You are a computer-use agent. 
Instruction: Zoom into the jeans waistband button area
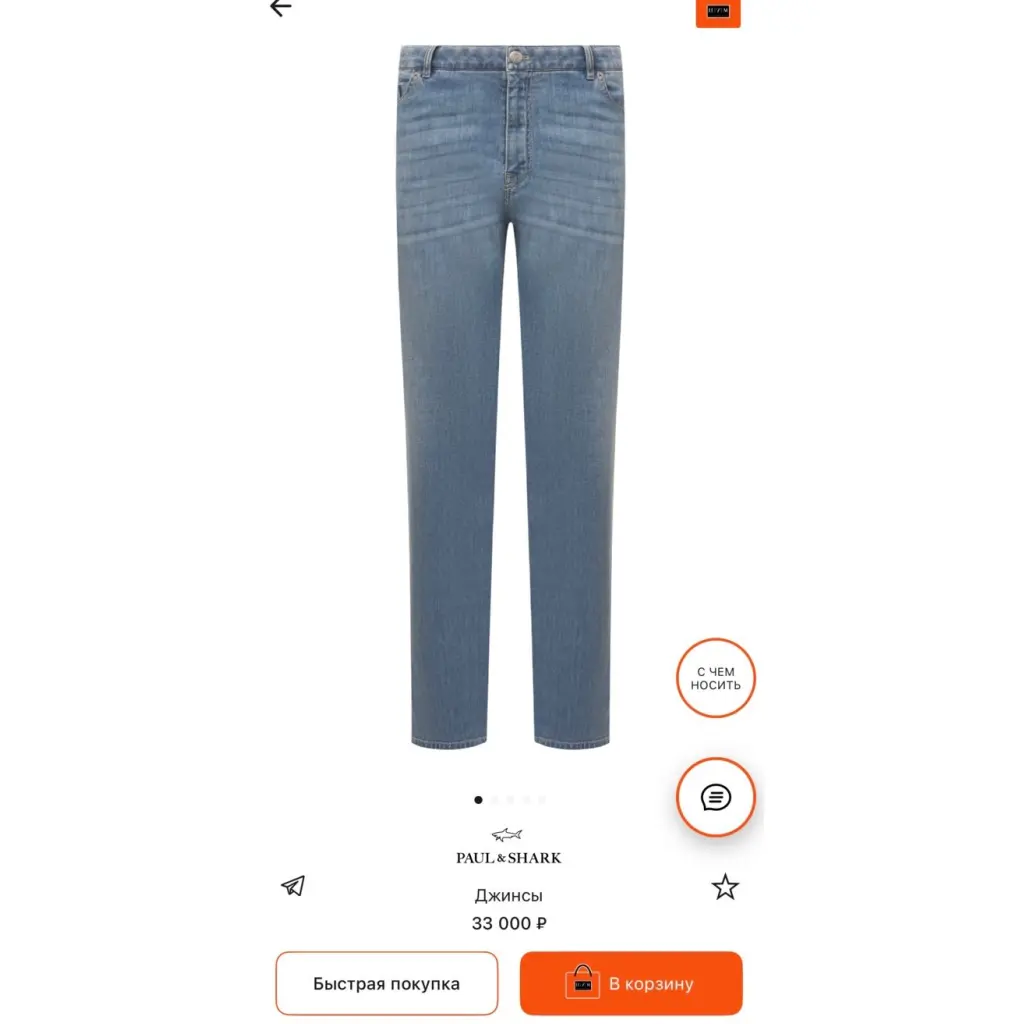[515, 57]
